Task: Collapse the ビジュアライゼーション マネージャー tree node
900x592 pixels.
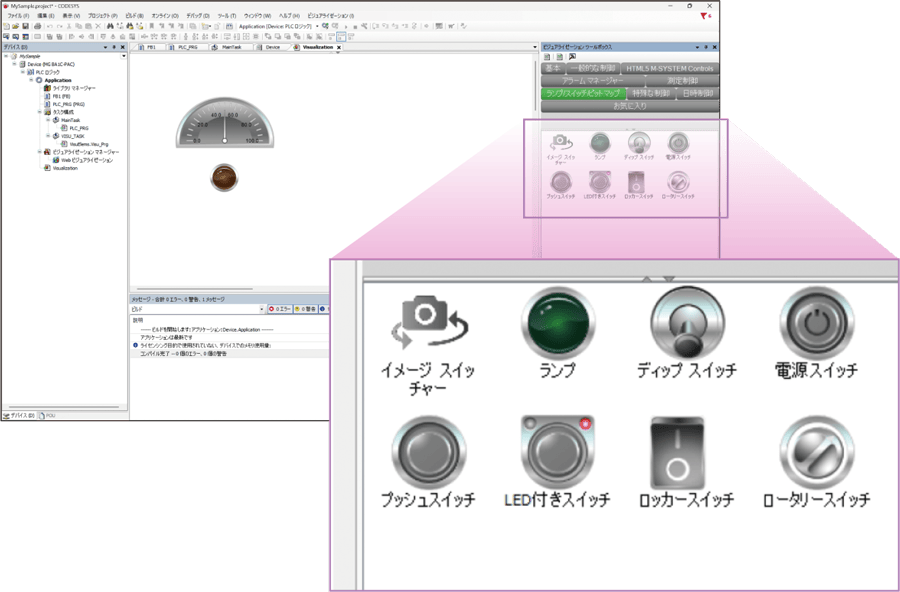Action: pos(39,152)
